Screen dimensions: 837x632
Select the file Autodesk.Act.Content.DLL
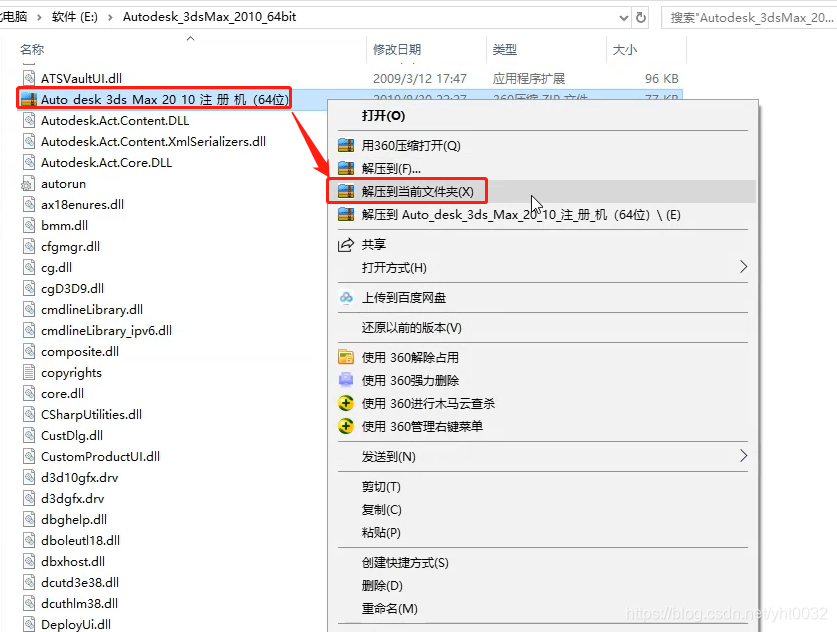(x=115, y=121)
